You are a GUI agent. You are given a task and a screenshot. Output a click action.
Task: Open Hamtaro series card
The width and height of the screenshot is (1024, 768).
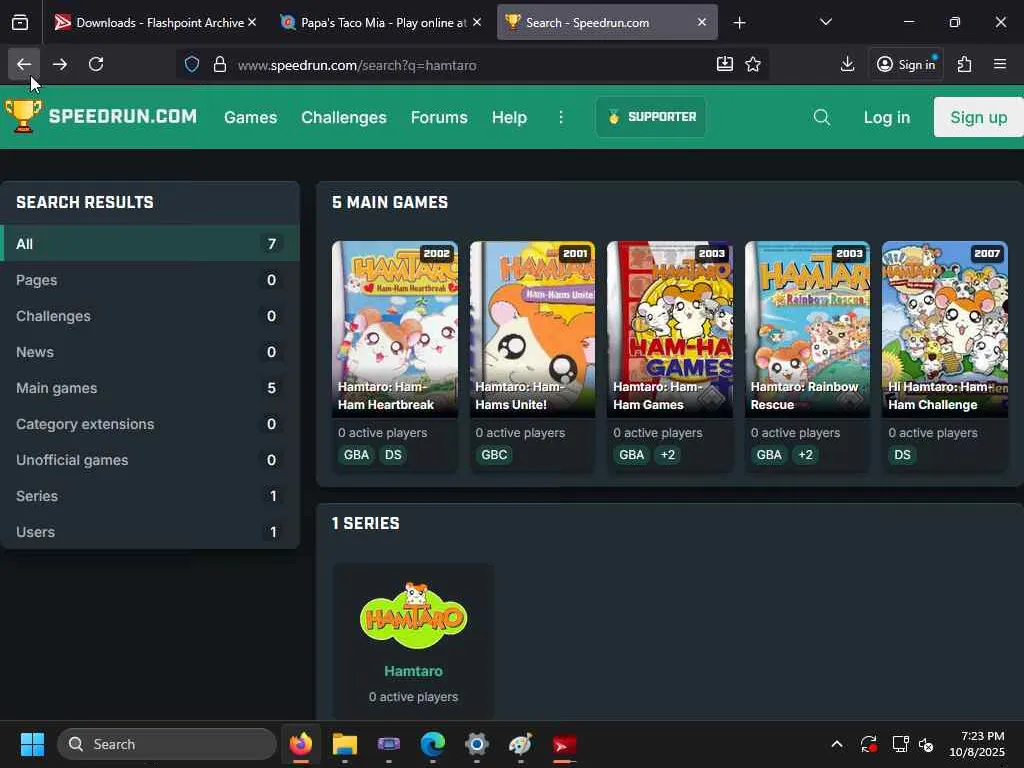tap(413, 640)
